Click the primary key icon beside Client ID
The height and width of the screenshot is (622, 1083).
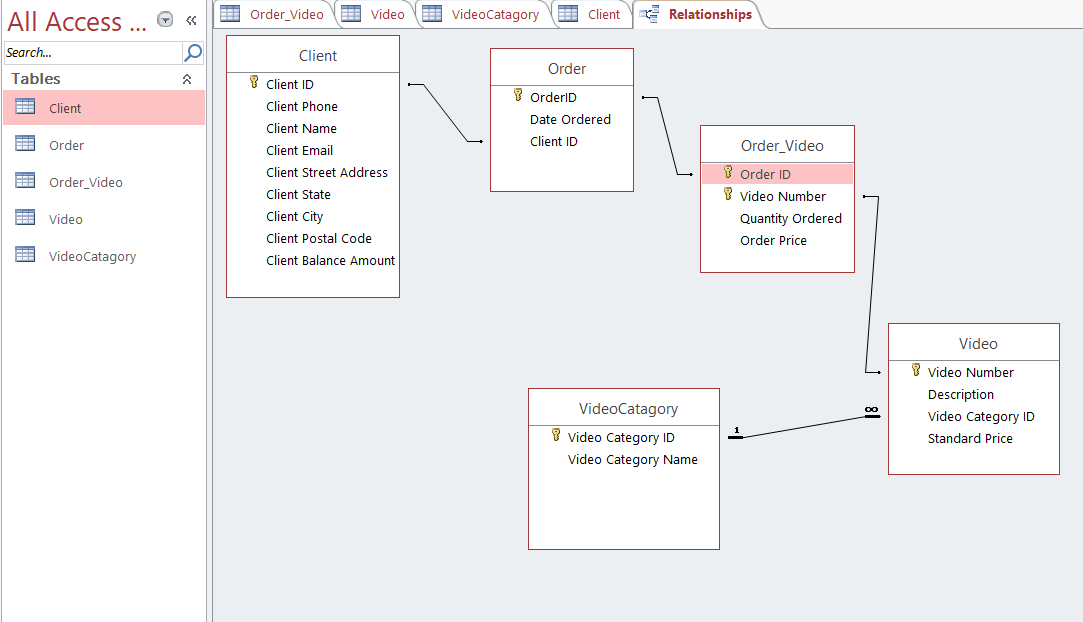pos(254,84)
